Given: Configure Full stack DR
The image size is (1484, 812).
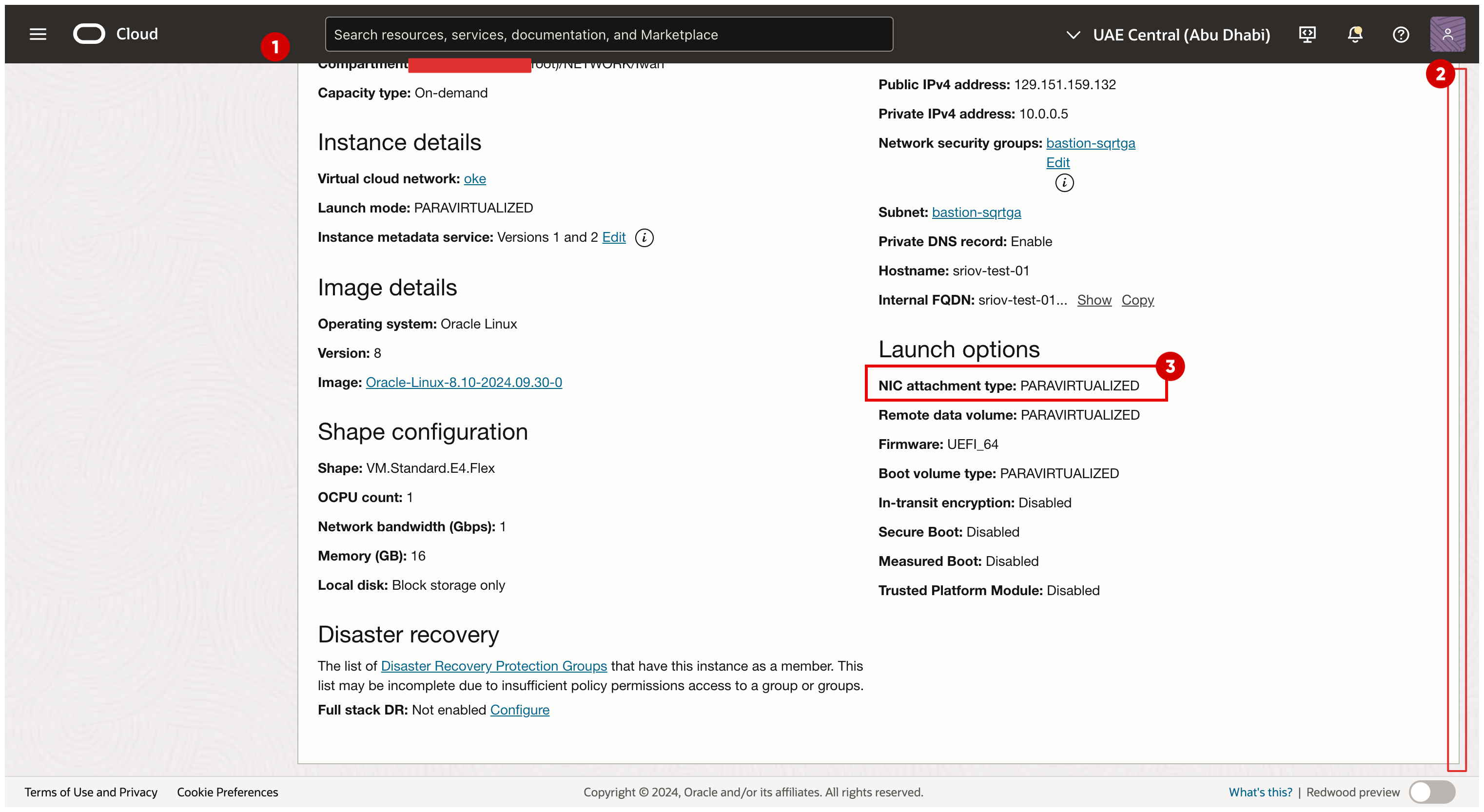Looking at the screenshot, I should point(520,710).
